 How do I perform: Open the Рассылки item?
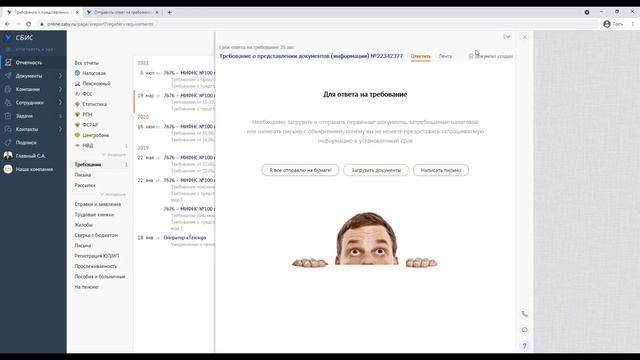point(85,185)
